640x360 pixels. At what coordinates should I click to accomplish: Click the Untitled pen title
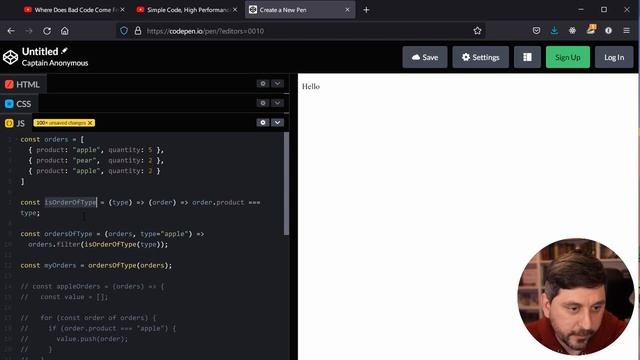pos(40,51)
